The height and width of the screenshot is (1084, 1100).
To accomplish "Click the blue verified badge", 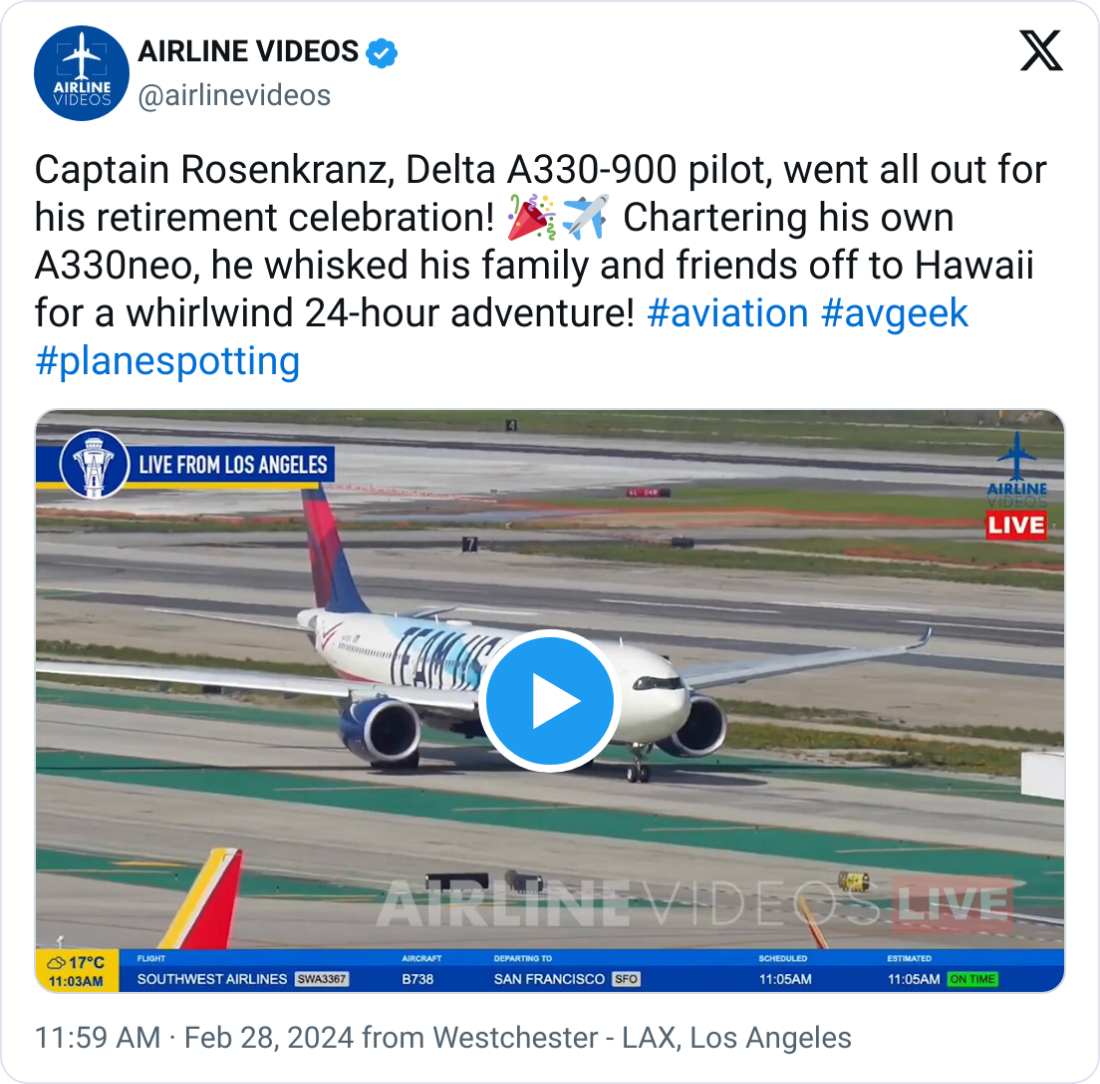I will click(x=382, y=52).
